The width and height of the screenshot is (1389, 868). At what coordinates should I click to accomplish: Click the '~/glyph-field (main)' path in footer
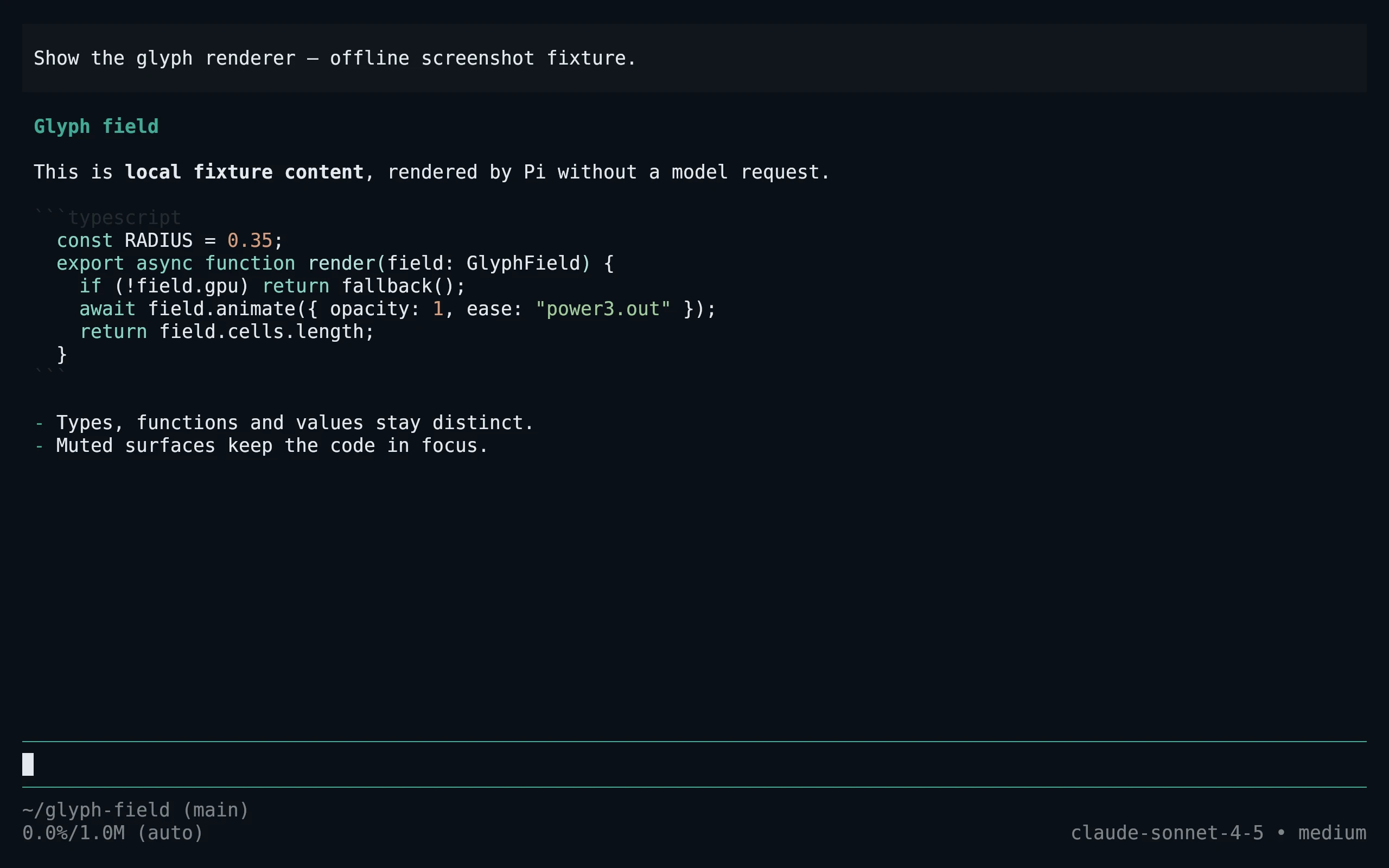[136, 809]
